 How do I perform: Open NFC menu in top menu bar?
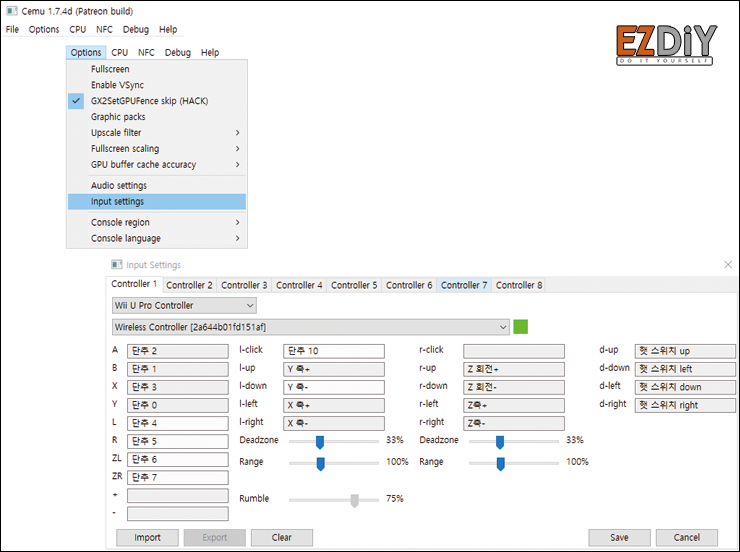104,29
